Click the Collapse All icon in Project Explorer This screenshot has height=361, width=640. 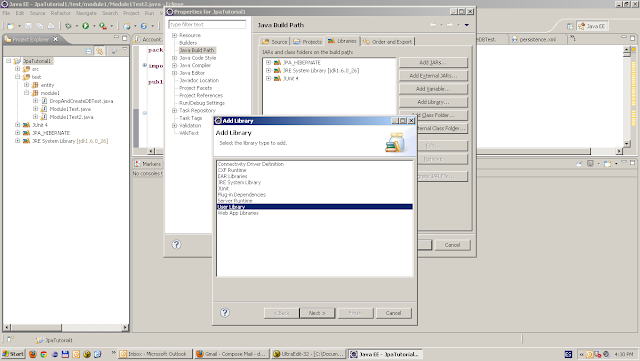coord(89,51)
